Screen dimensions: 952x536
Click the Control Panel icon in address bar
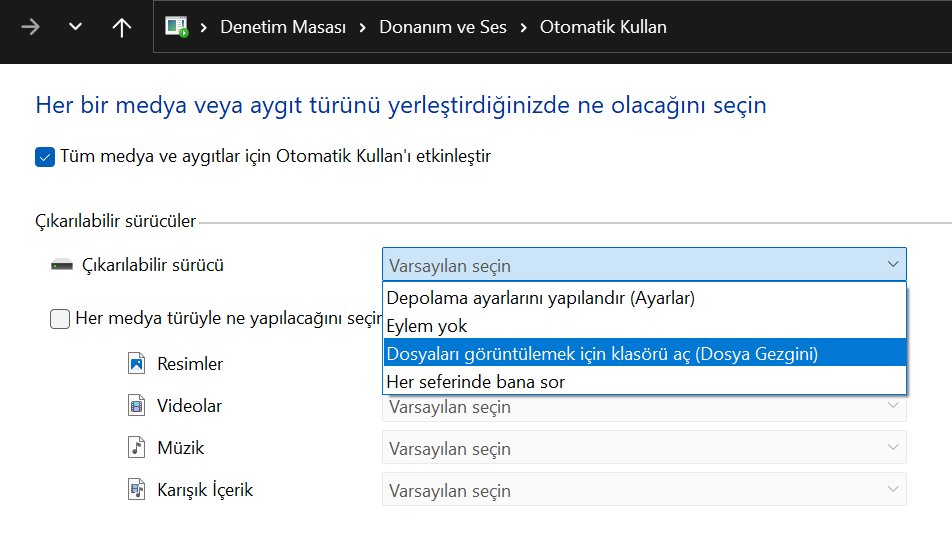point(177,27)
